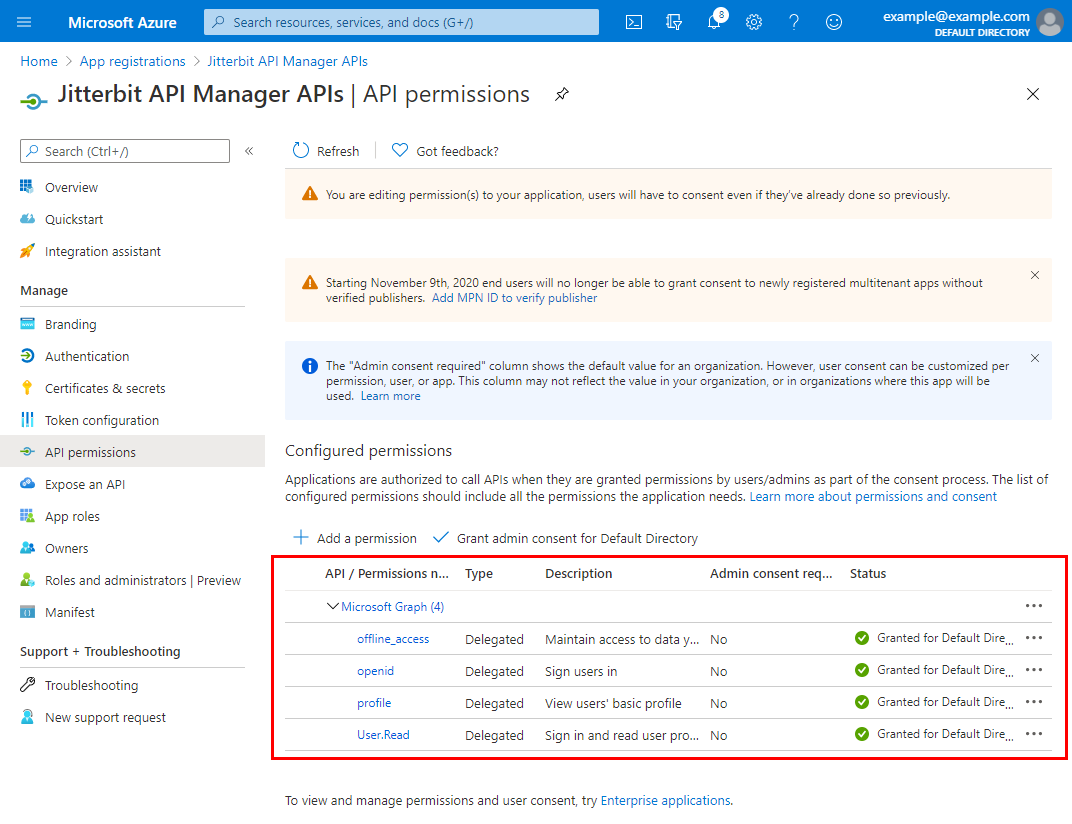Open more options for User.Read row

(x=1034, y=734)
